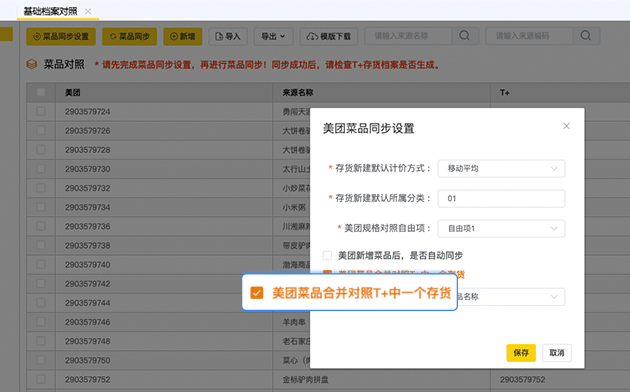This screenshot has width=630, height=392.
Task: Click the search icon beside 请输入来源名称
Action: coord(465,36)
